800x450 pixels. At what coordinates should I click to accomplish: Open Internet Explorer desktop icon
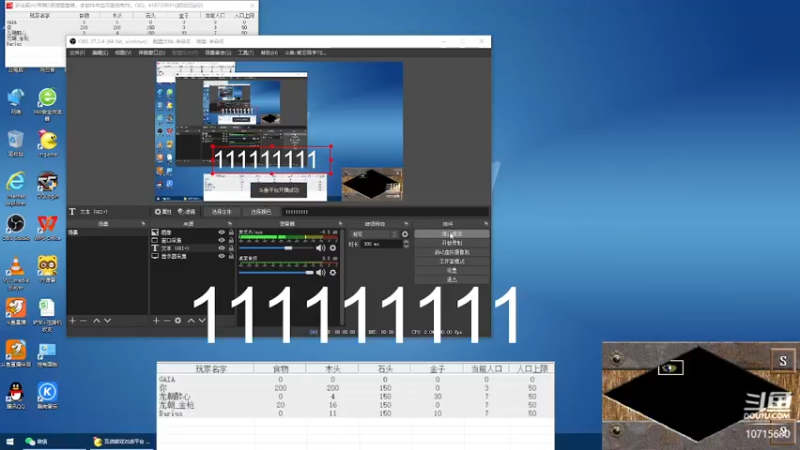16,188
